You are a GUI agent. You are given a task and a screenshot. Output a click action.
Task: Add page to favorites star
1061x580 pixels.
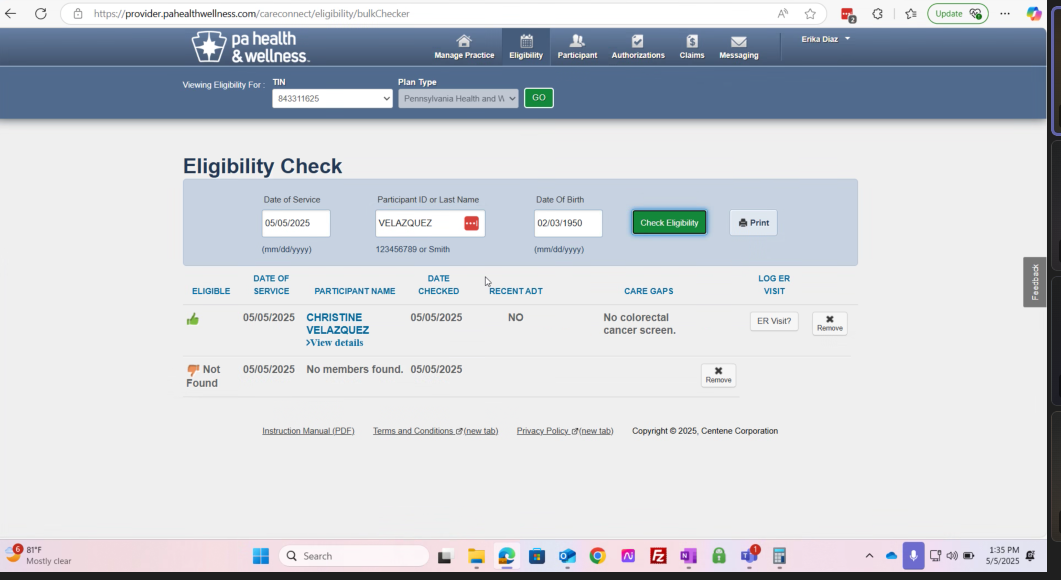tap(810, 14)
